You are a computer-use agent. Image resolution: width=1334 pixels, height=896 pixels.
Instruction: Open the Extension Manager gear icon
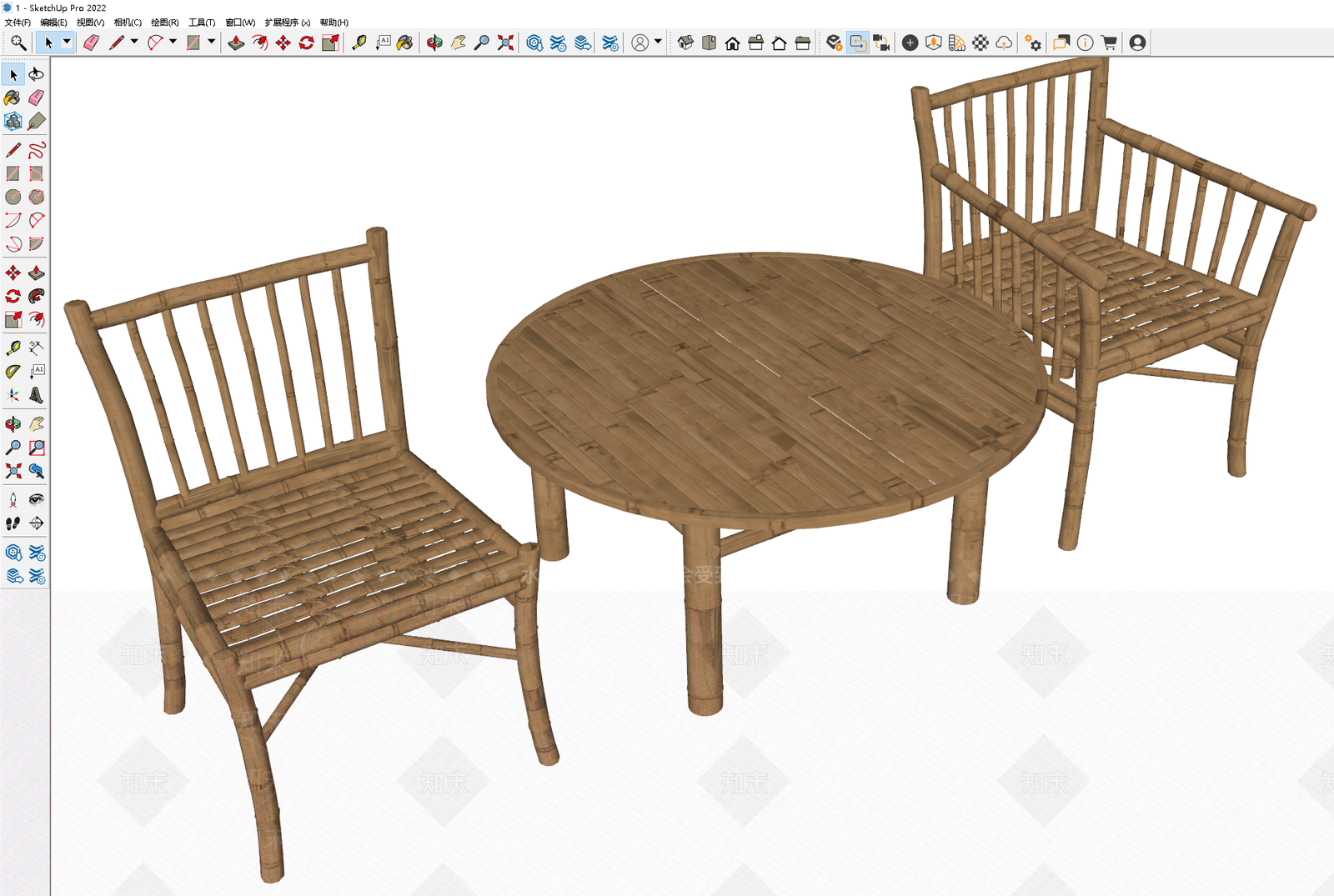[x=1033, y=43]
